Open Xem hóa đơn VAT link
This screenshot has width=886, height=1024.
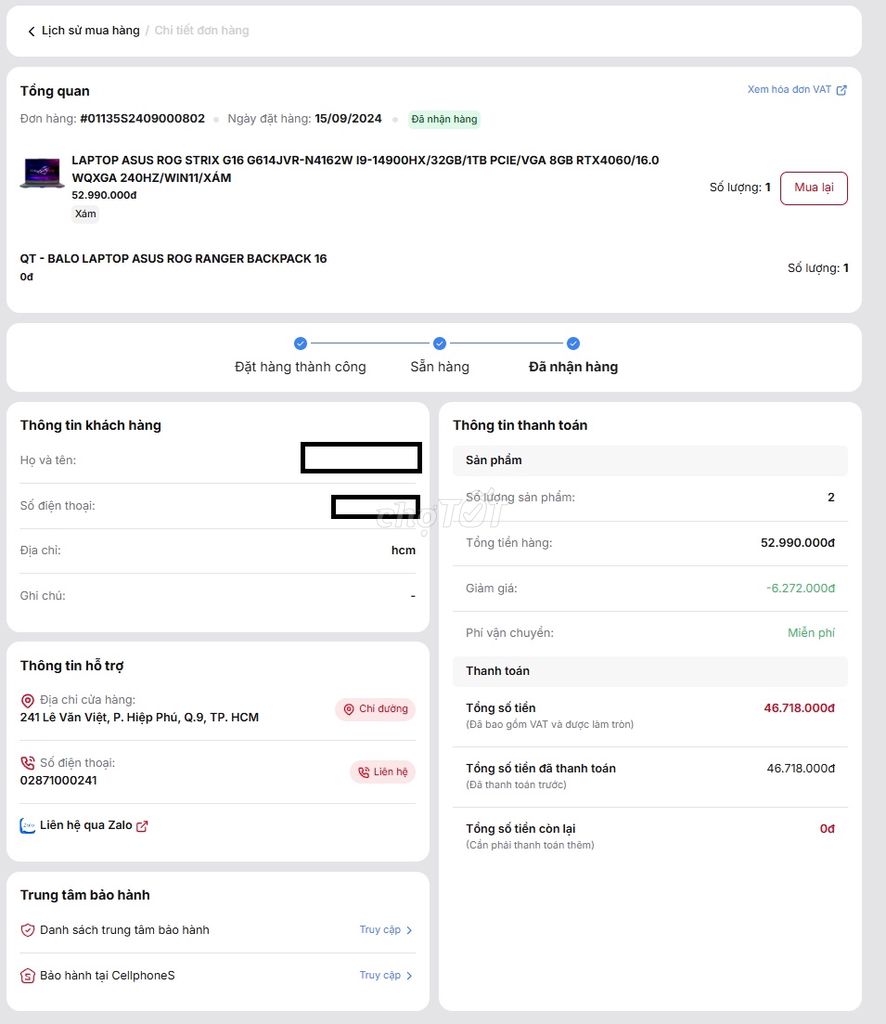(x=789, y=89)
